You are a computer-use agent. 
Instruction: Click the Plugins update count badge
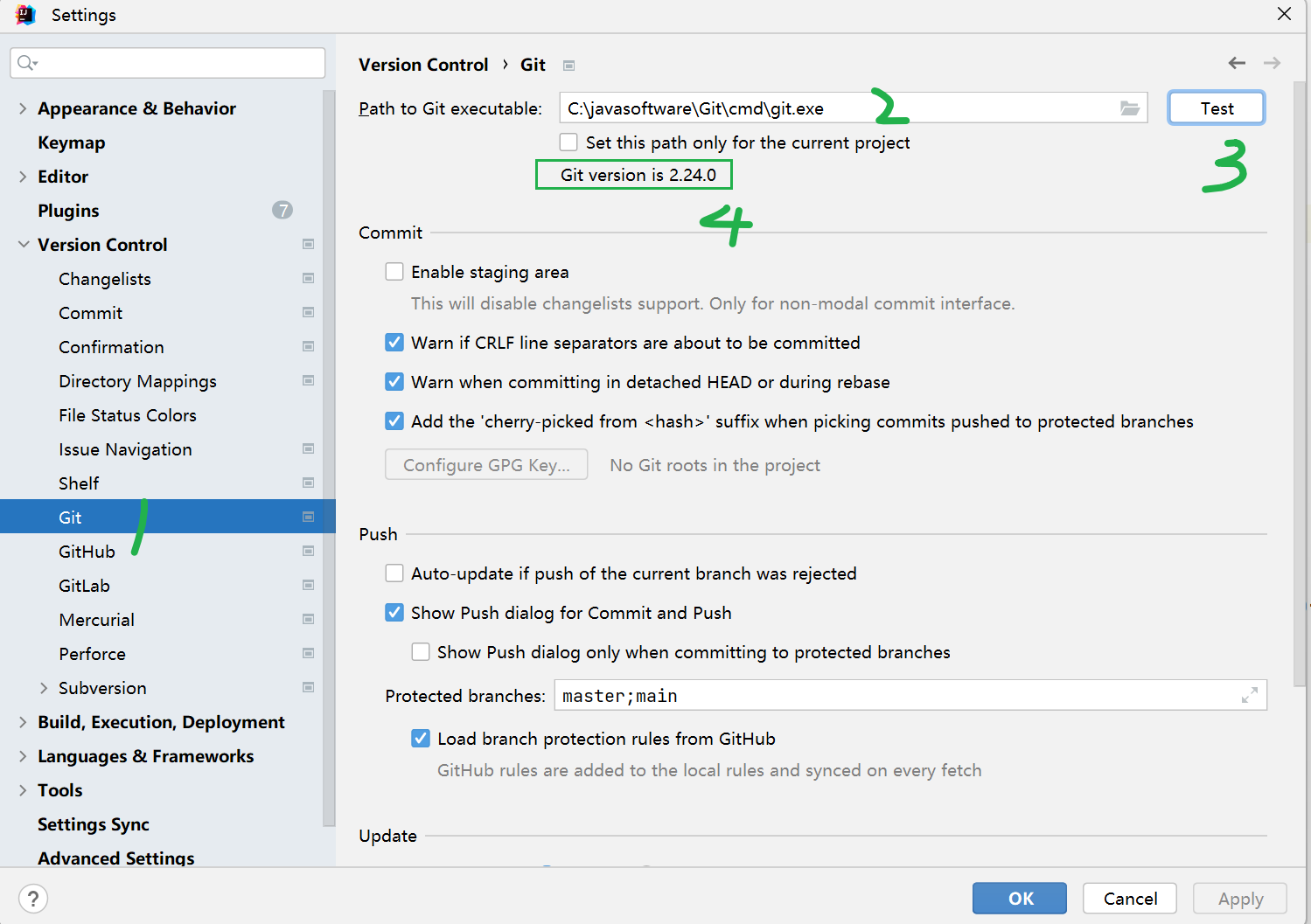click(x=282, y=210)
